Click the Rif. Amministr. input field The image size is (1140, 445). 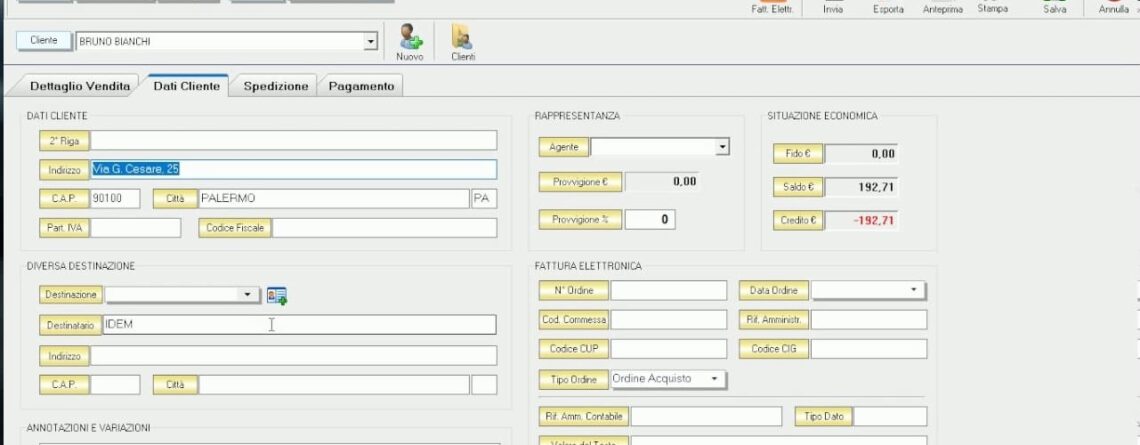(869, 319)
